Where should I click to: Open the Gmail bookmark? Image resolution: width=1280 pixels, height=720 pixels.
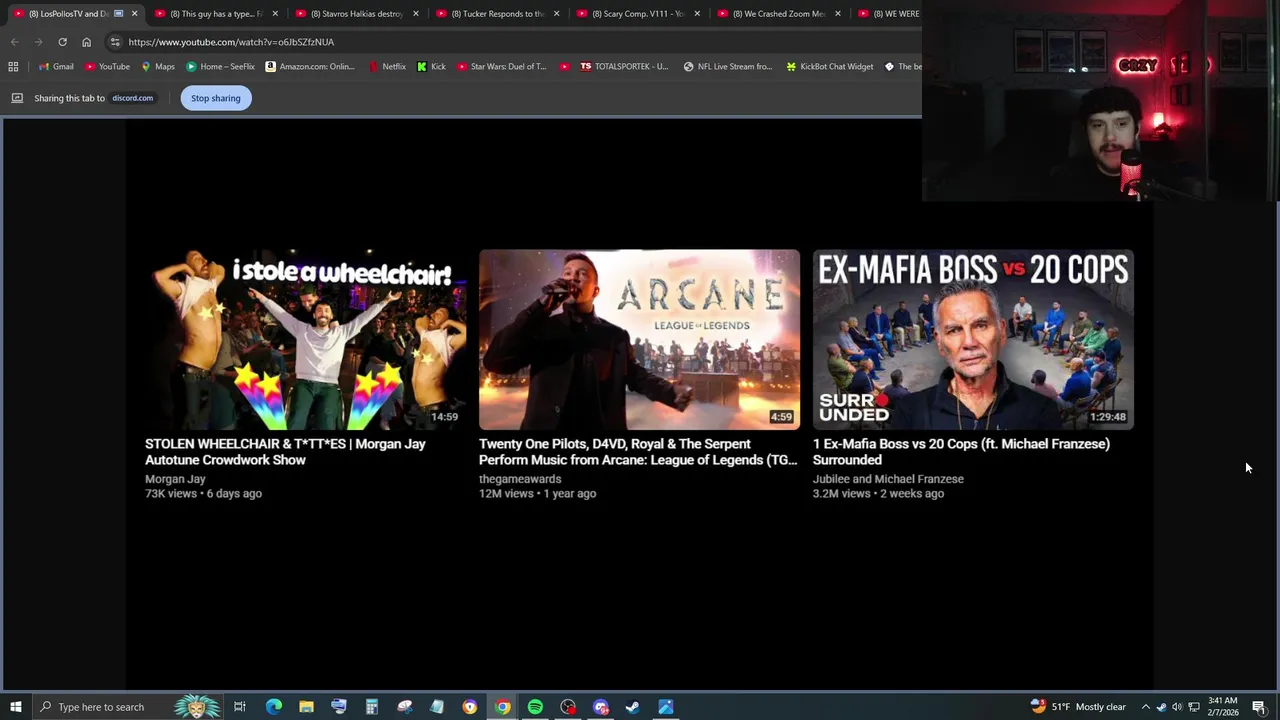pyautogui.click(x=56, y=67)
